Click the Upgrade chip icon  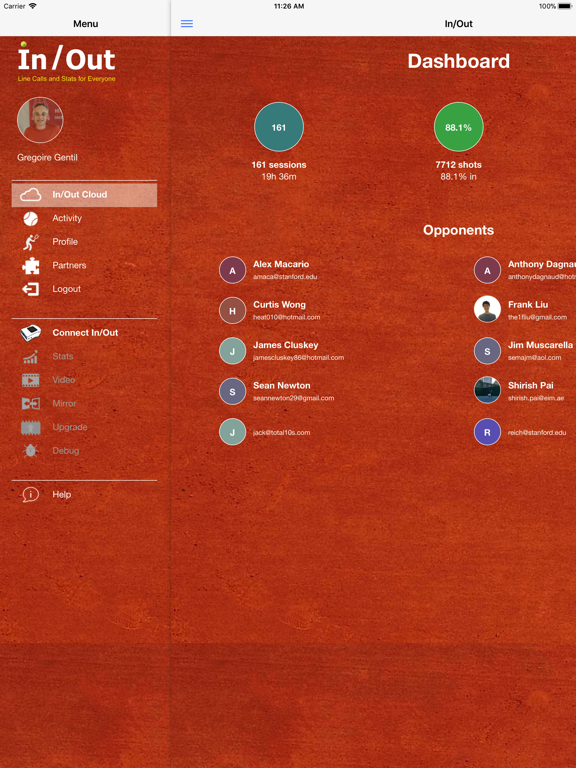click(x=30, y=427)
